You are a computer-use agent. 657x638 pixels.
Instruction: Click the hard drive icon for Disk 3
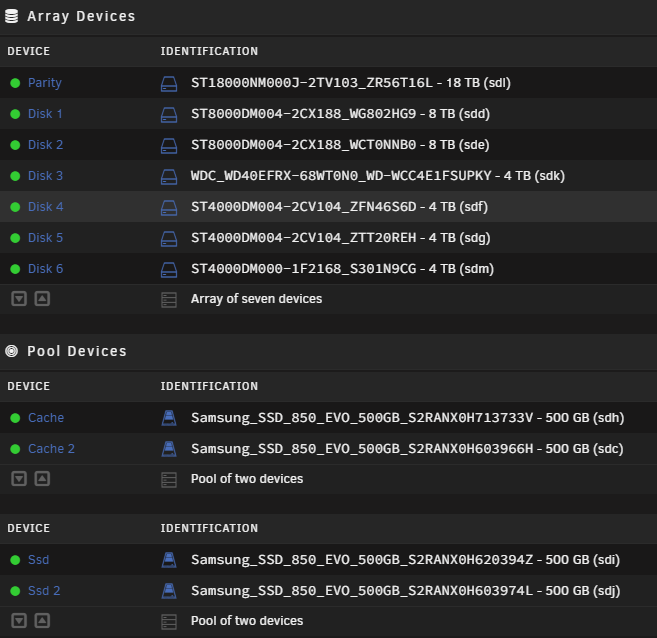(x=169, y=176)
